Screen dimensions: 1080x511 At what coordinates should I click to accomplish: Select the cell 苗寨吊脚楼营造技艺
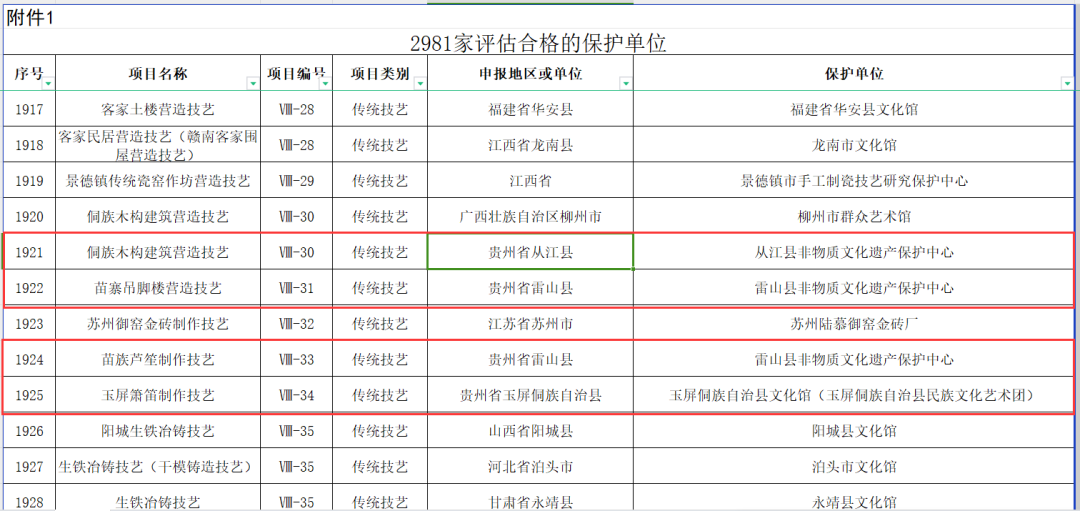point(158,288)
